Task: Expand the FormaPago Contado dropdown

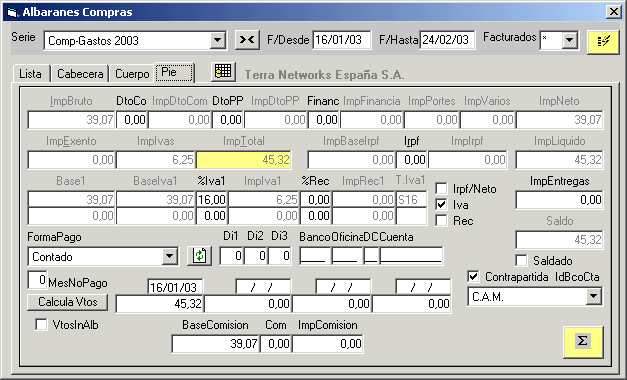Action: (x=169, y=256)
